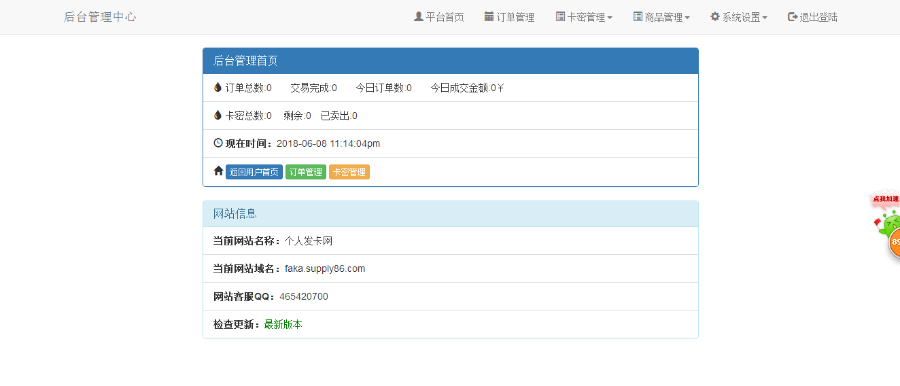The width and height of the screenshot is (900, 386).
Task: Open the 系统设置 dropdown menu
Action: 739,17
